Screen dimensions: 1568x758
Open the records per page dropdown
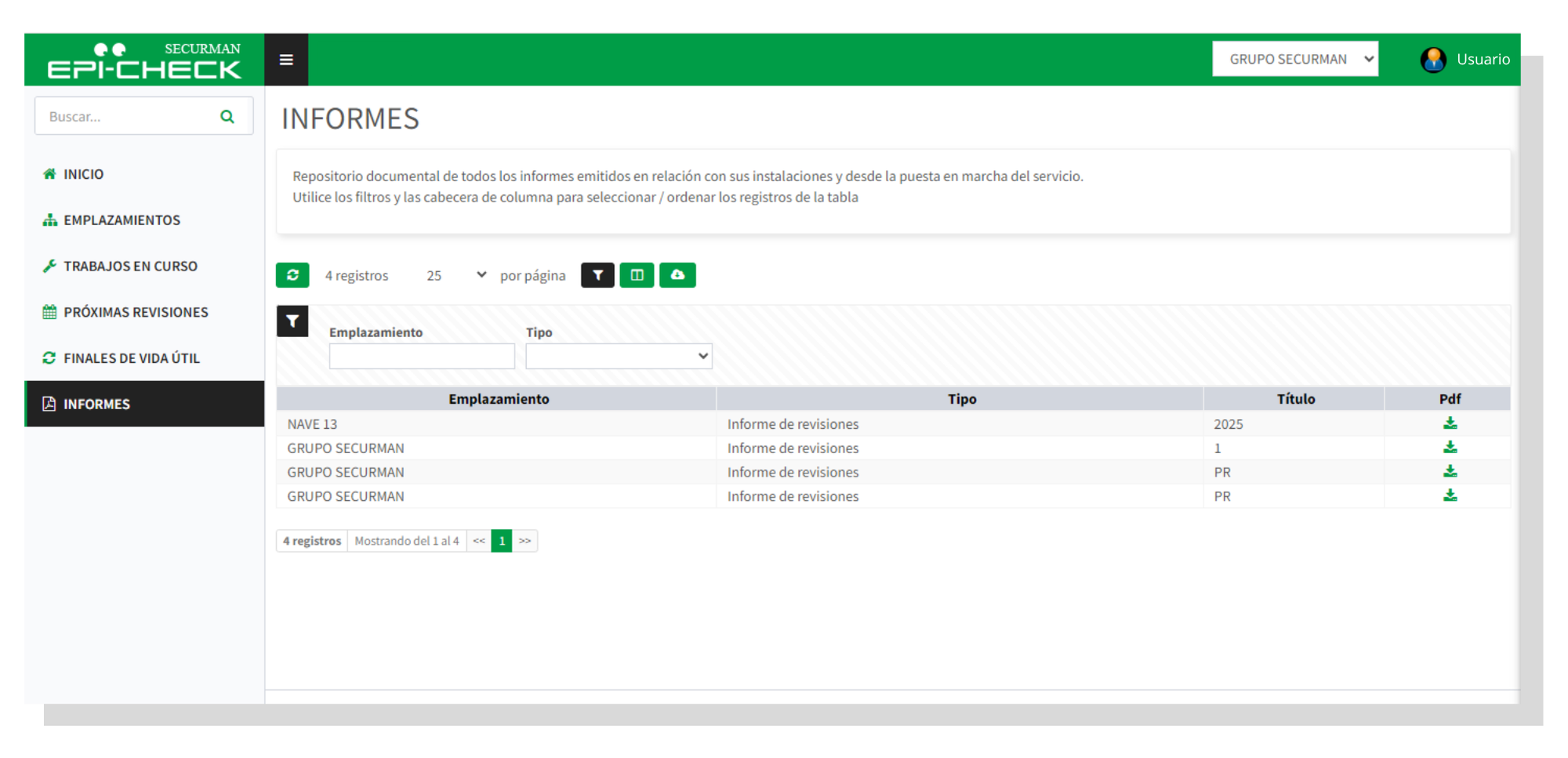pos(456,275)
